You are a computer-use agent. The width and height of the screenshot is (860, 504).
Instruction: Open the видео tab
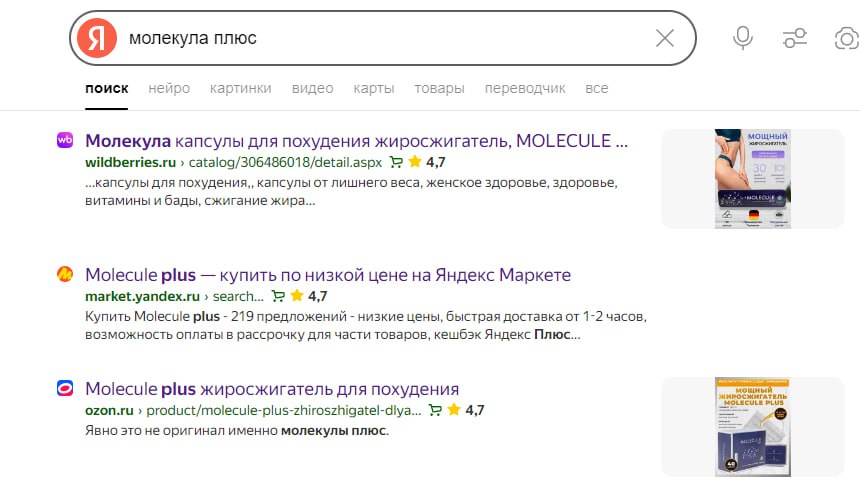click(312, 88)
